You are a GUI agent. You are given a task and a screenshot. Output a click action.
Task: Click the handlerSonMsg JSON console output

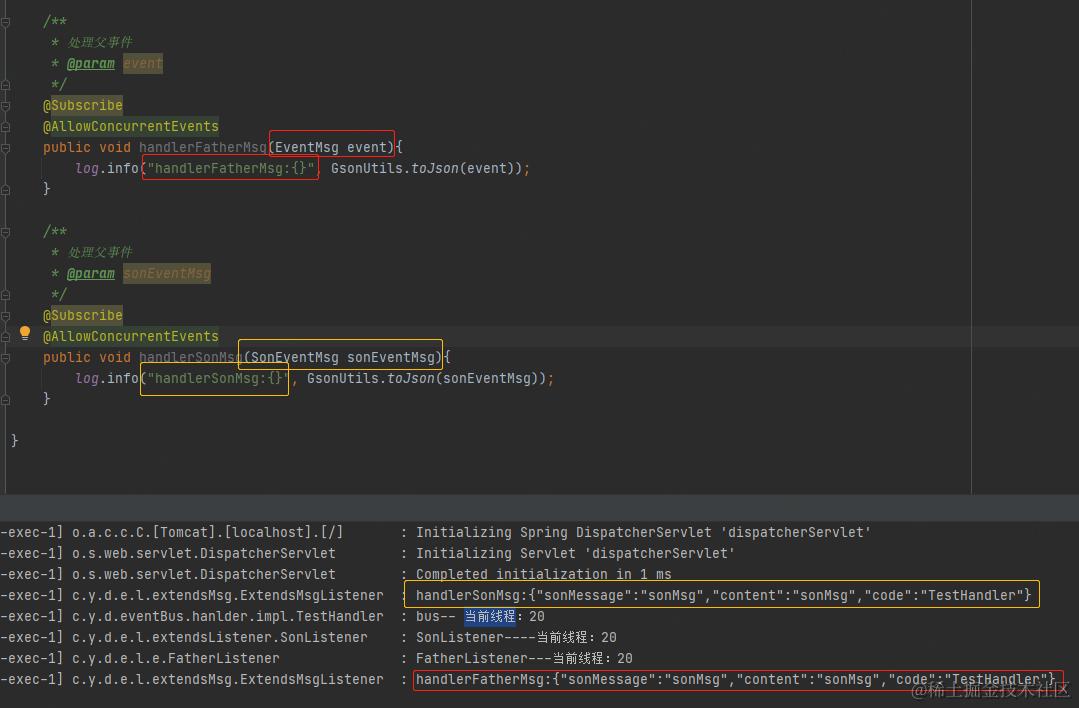click(723, 595)
